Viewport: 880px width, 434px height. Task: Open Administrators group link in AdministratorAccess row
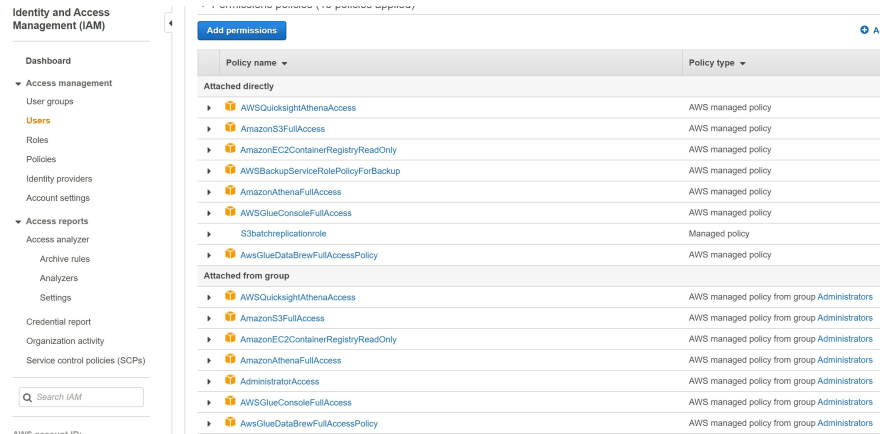pos(845,381)
